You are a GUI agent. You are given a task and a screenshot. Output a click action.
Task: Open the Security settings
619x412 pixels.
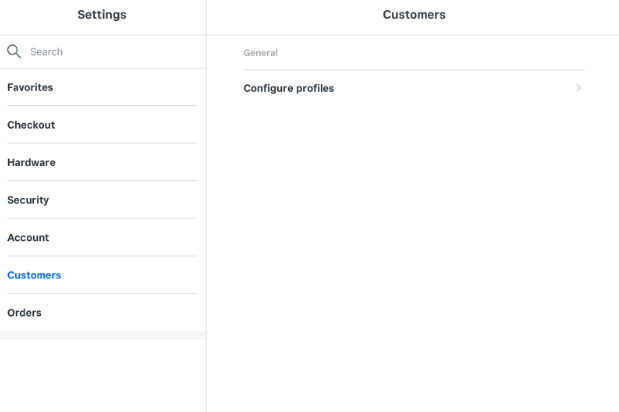point(28,200)
